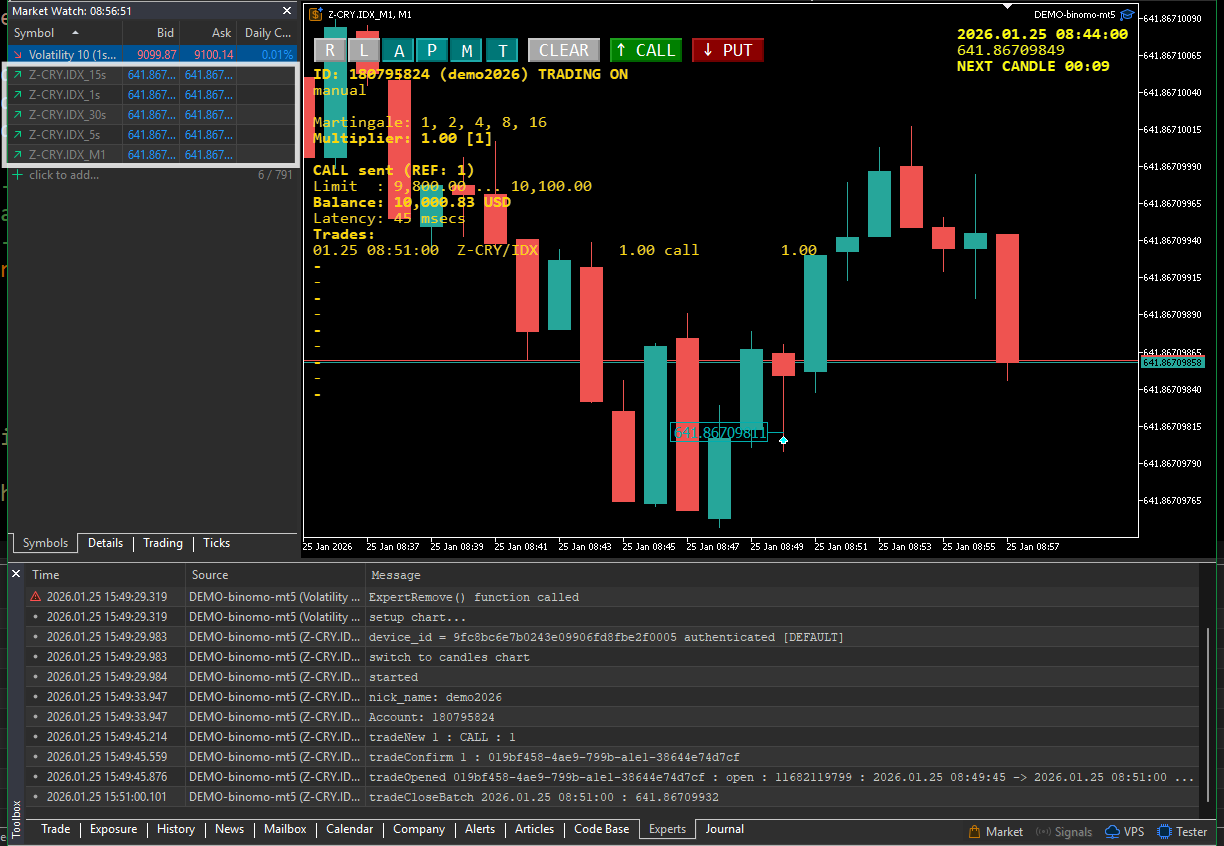The image size is (1224, 846).
Task: Select the Z-CRY.IDX_30s symbol row
Action: [x=153, y=115]
